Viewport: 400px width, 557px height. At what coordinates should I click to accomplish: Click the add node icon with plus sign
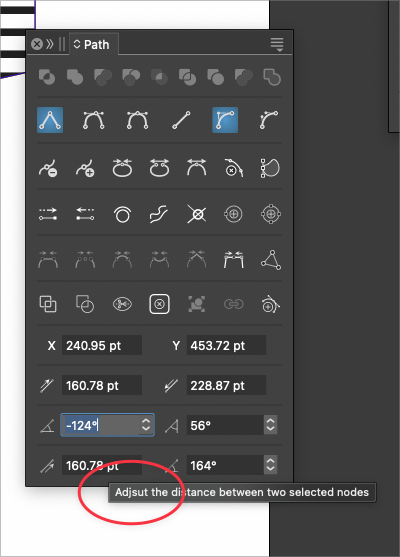(85, 168)
